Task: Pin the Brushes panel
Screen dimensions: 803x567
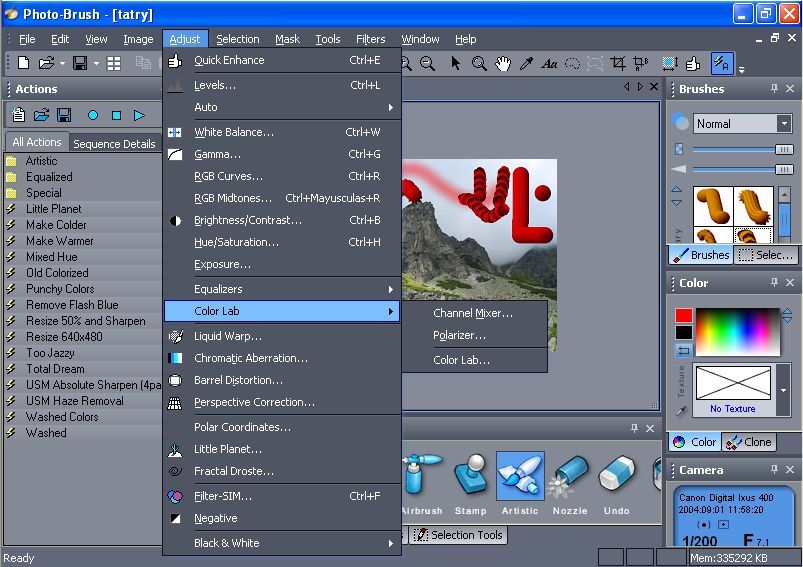Action: pyautogui.click(x=774, y=89)
